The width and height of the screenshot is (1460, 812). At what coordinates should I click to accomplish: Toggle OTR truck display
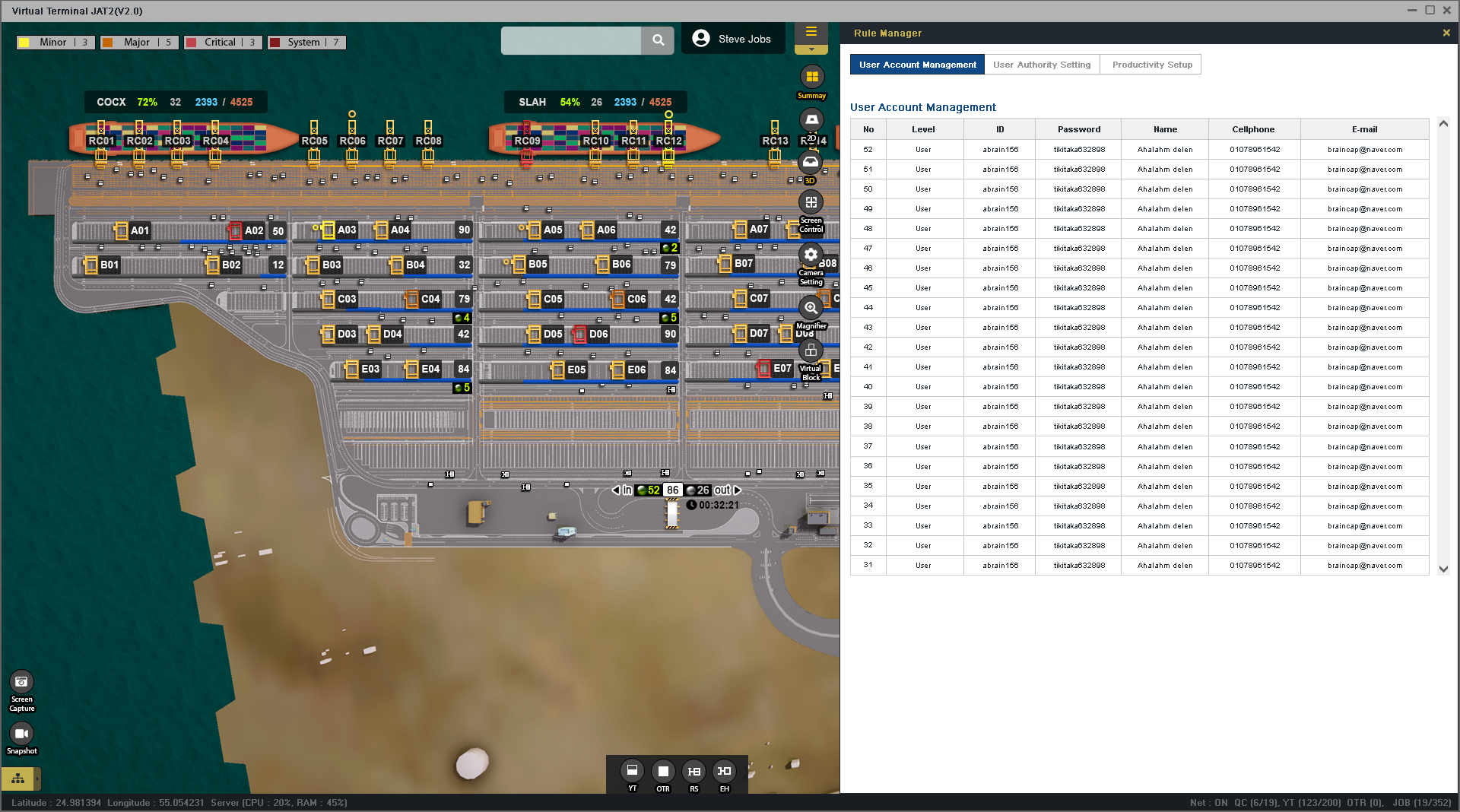pyautogui.click(x=663, y=771)
